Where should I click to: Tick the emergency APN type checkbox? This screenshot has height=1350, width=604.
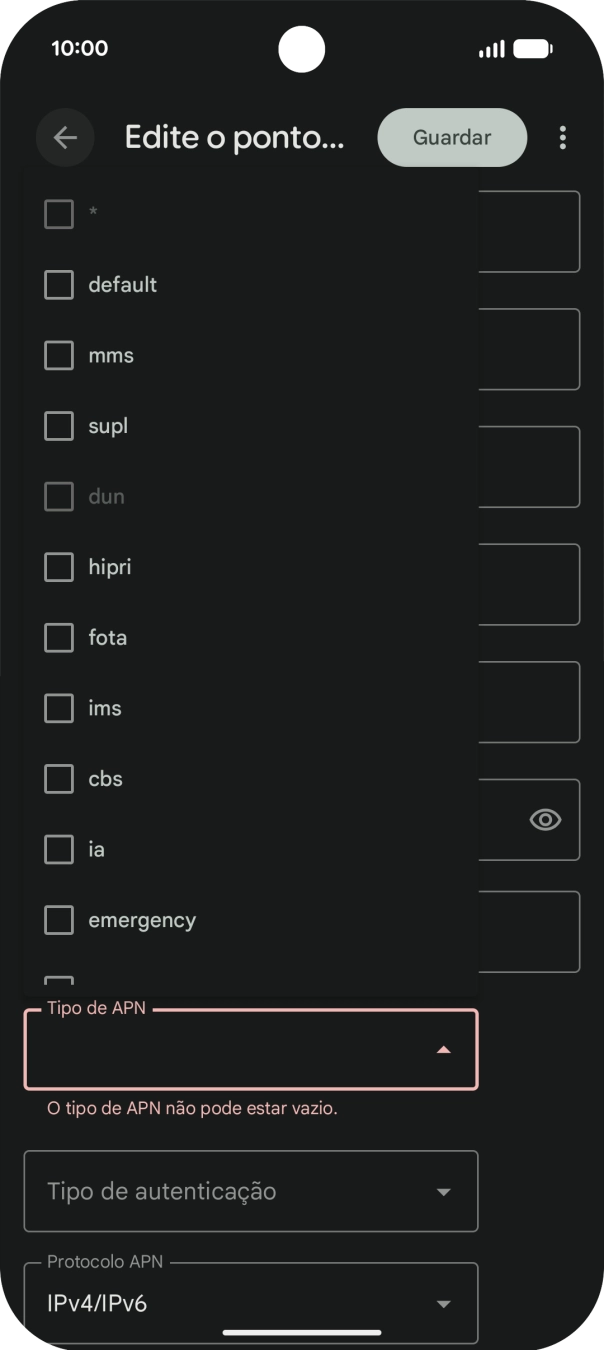59,921
